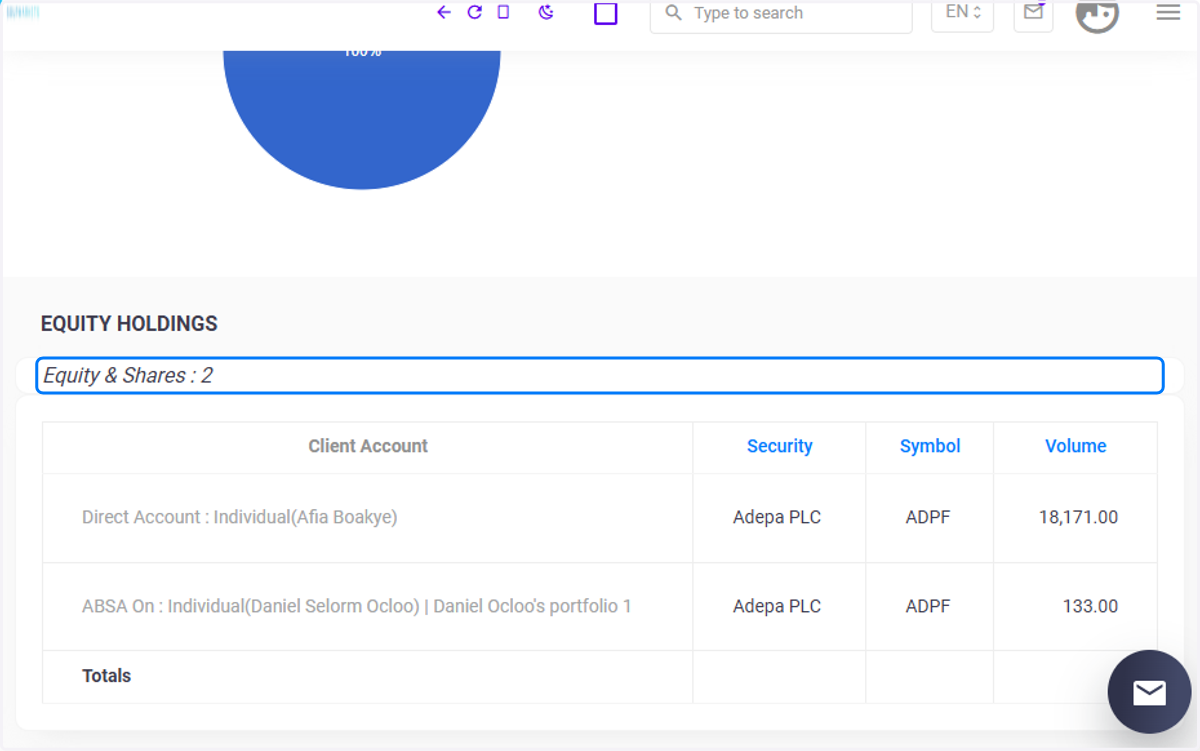Image resolution: width=1200 pixels, height=751 pixels.
Task: Sort by the Security column header
Action: click(x=780, y=446)
